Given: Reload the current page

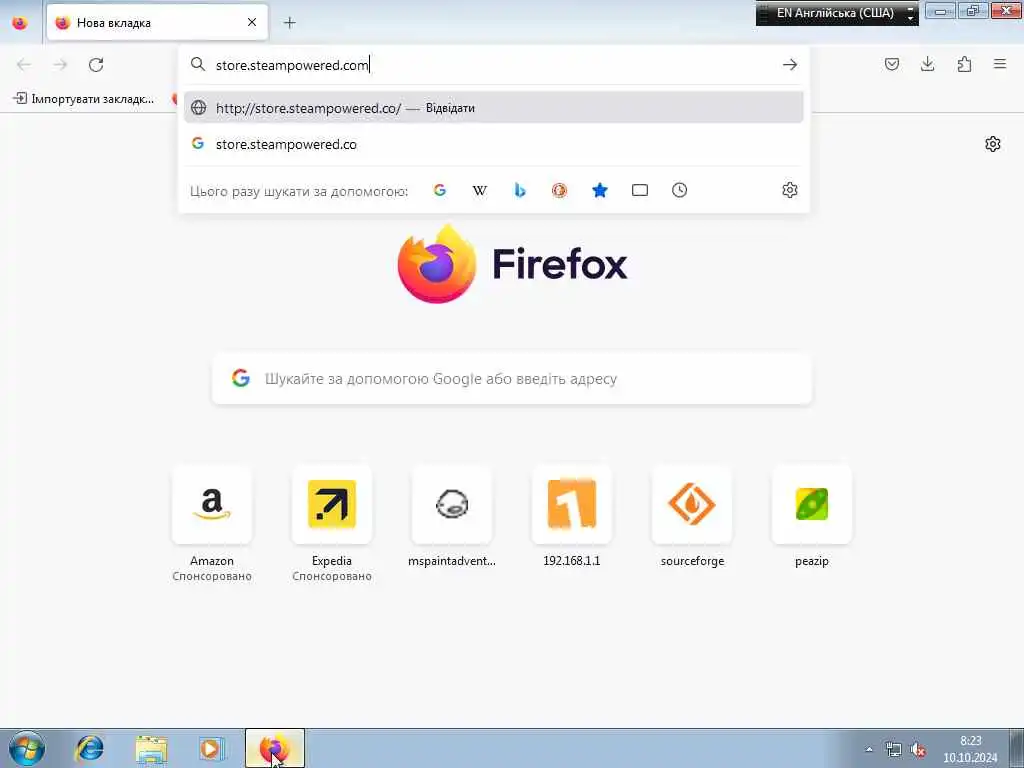Looking at the screenshot, I should [96, 65].
